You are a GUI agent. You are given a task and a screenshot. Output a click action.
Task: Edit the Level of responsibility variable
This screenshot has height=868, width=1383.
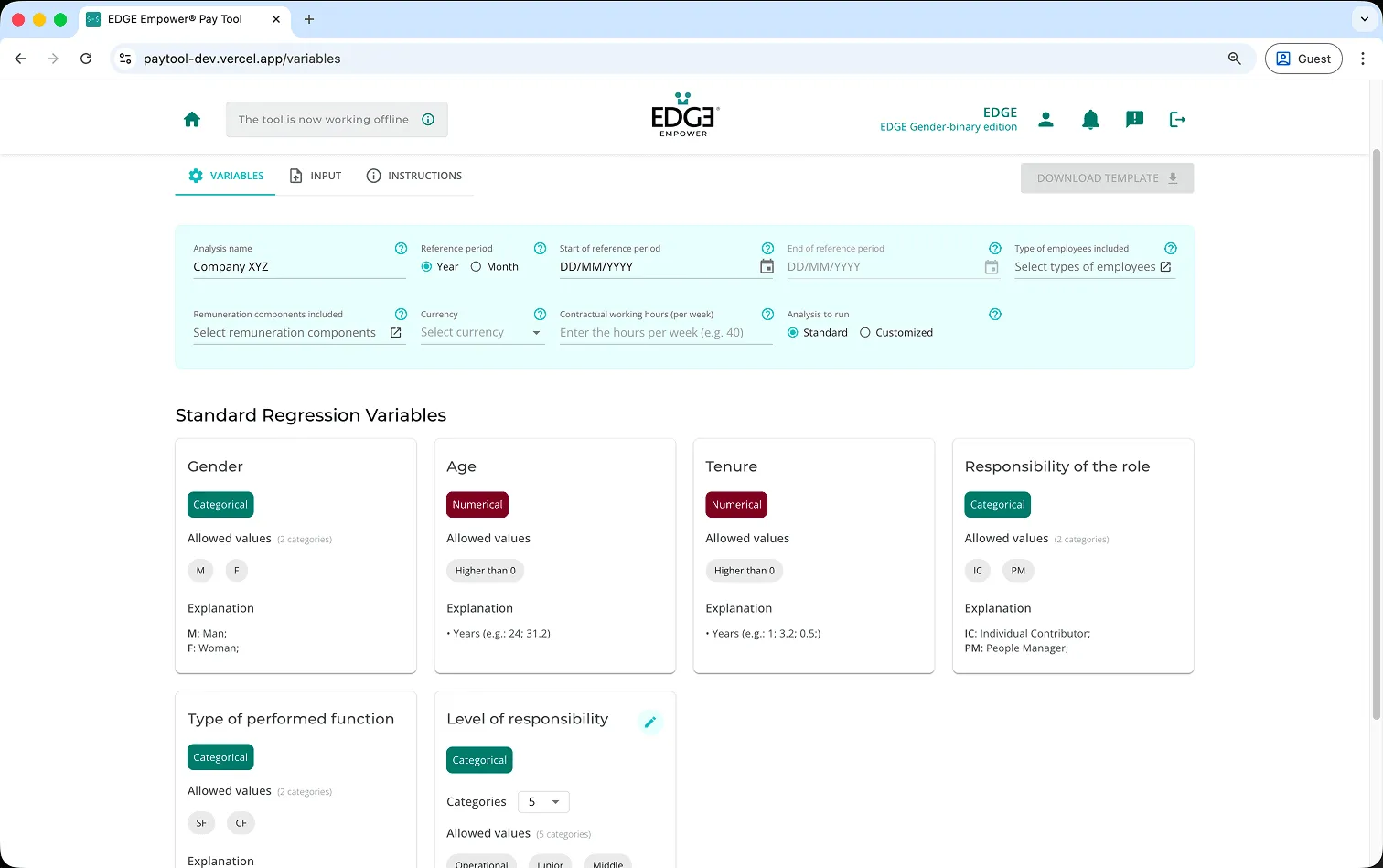pyautogui.click(x=650, y=722)
